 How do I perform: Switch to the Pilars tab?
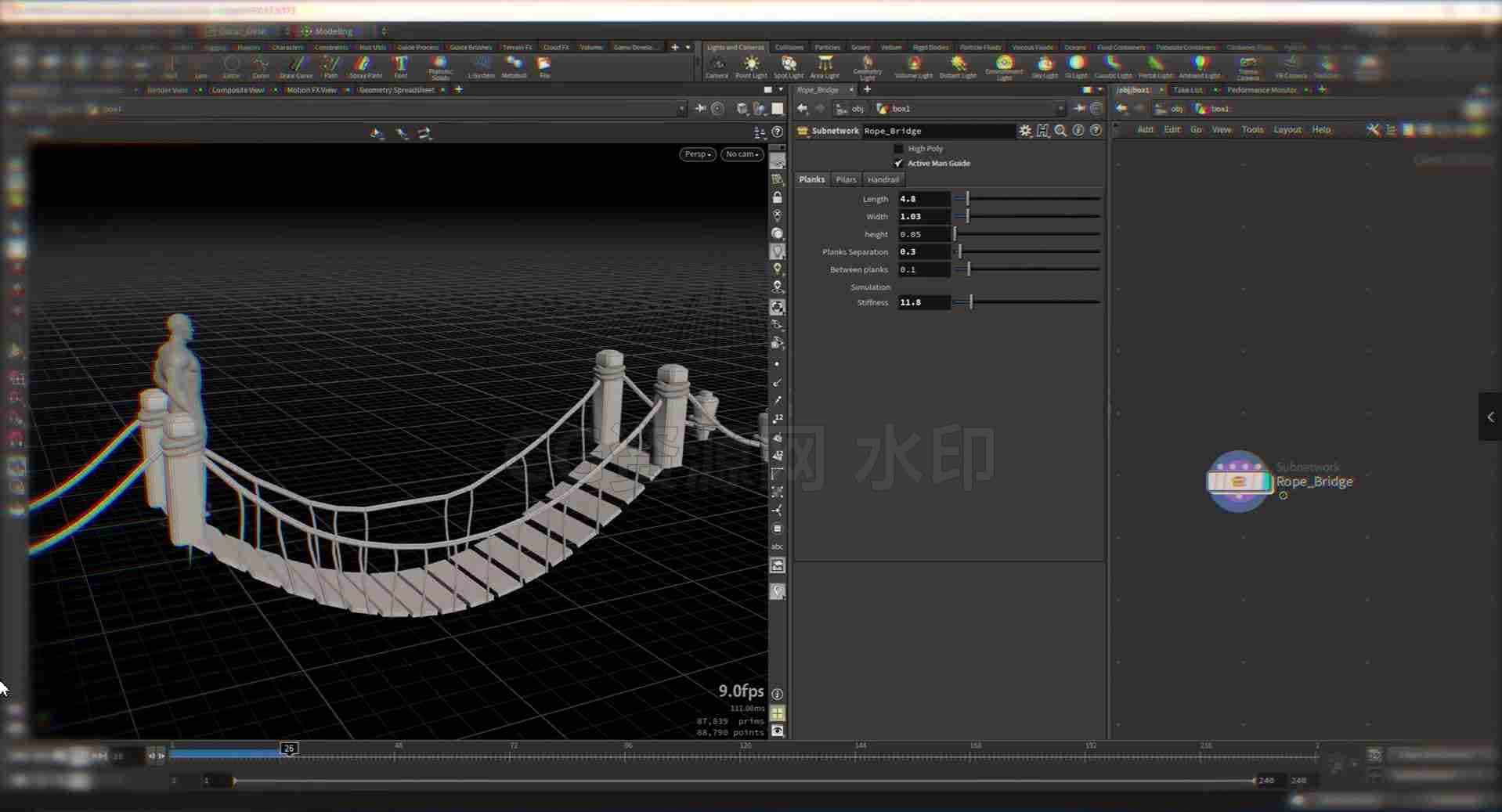(846, 179)
